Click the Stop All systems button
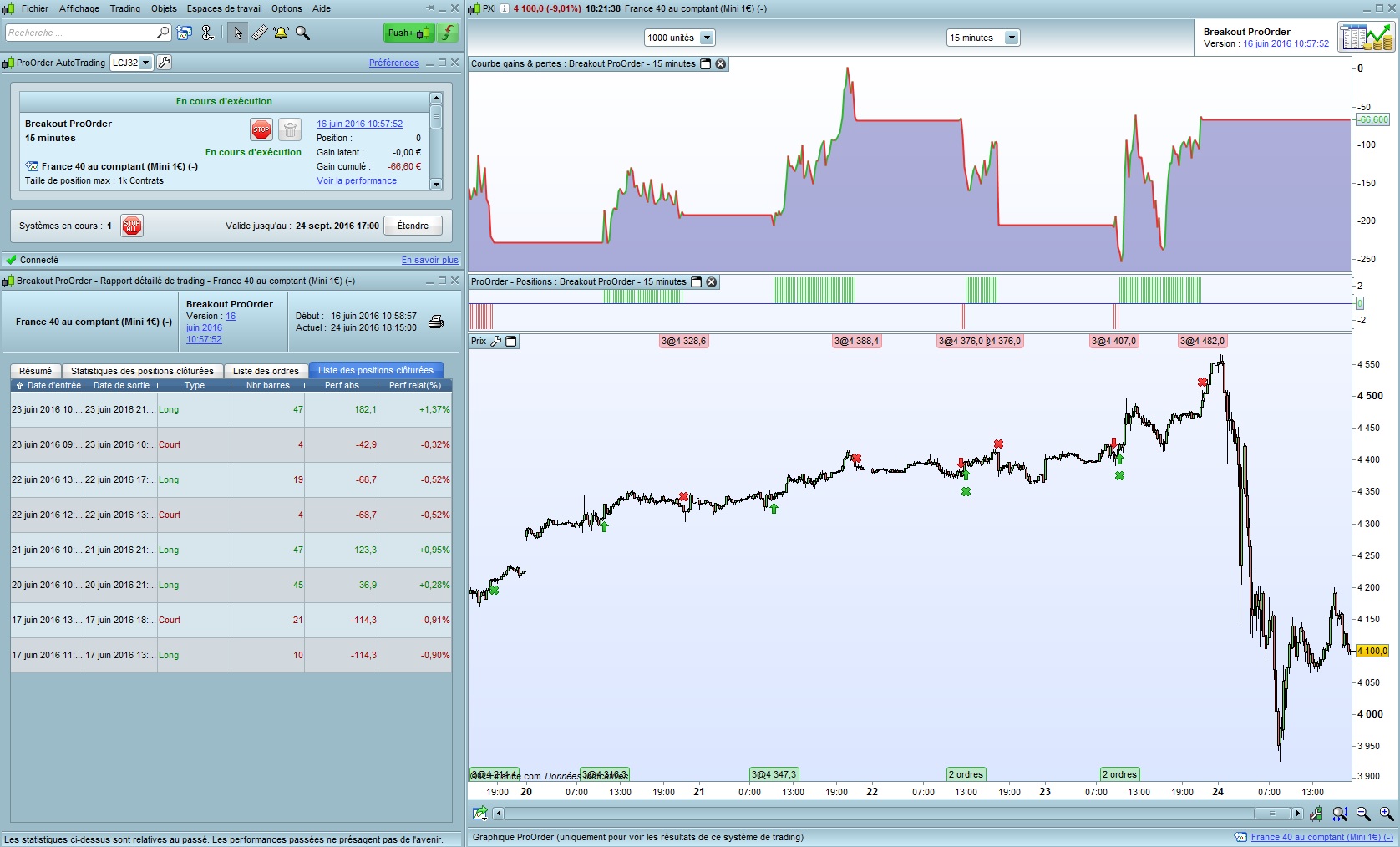 click(x=132, y=226)
